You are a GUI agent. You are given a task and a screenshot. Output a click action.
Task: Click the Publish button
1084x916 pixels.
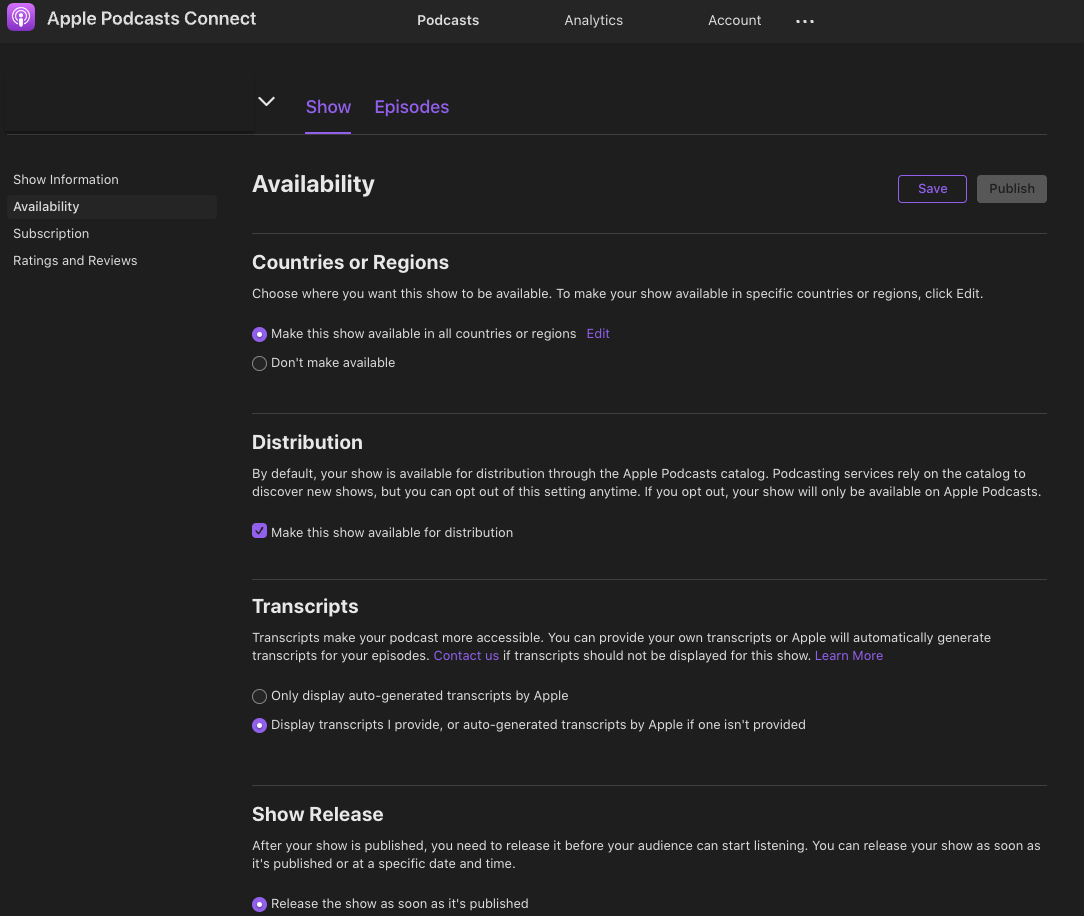click(1011, 189)
